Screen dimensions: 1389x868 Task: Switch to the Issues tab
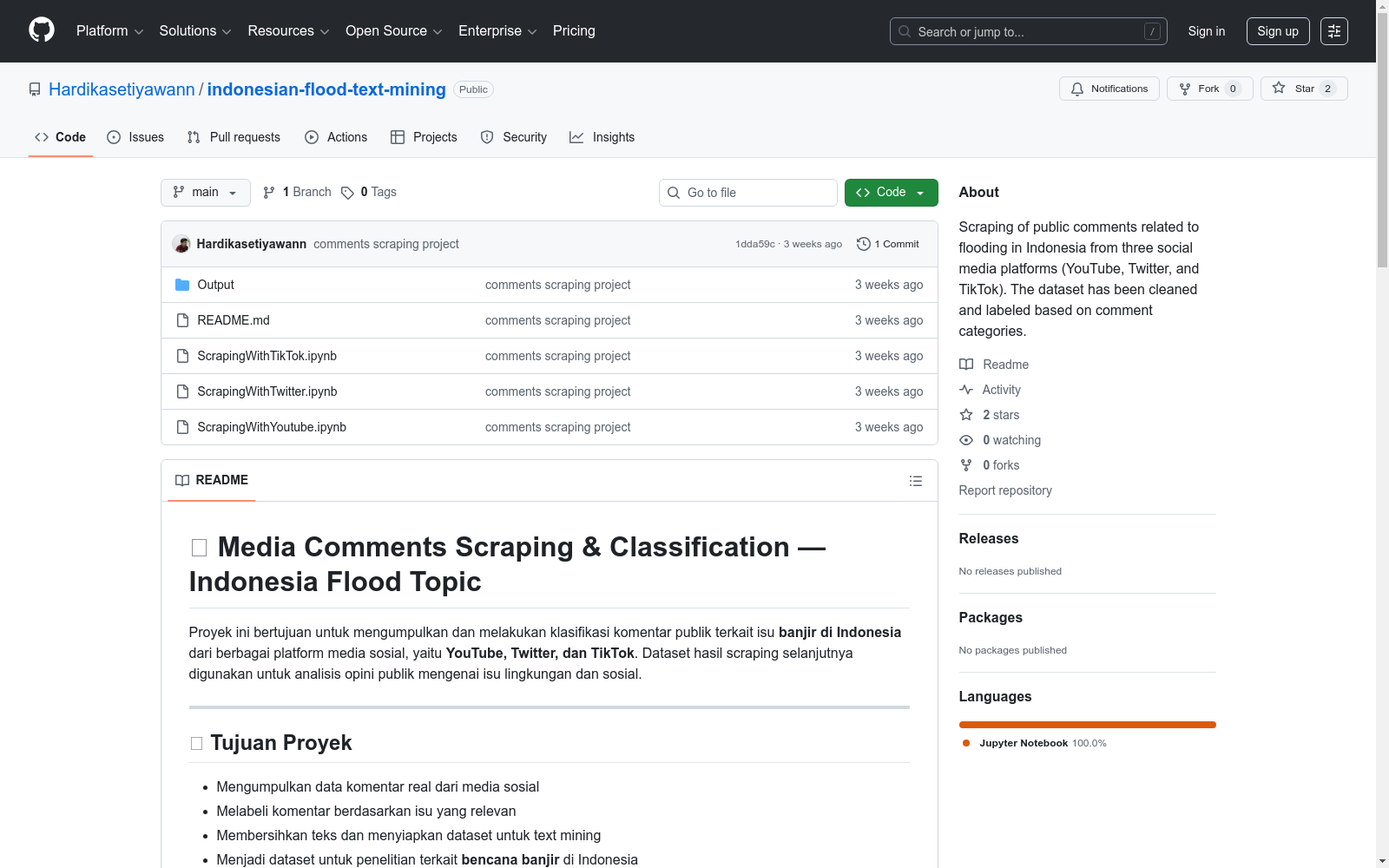(x=135, y=137)
